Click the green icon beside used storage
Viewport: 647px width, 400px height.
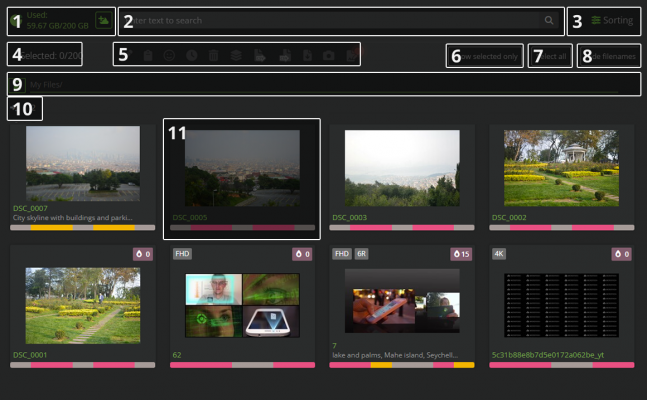pyautogui.click(x=103, y=20)
